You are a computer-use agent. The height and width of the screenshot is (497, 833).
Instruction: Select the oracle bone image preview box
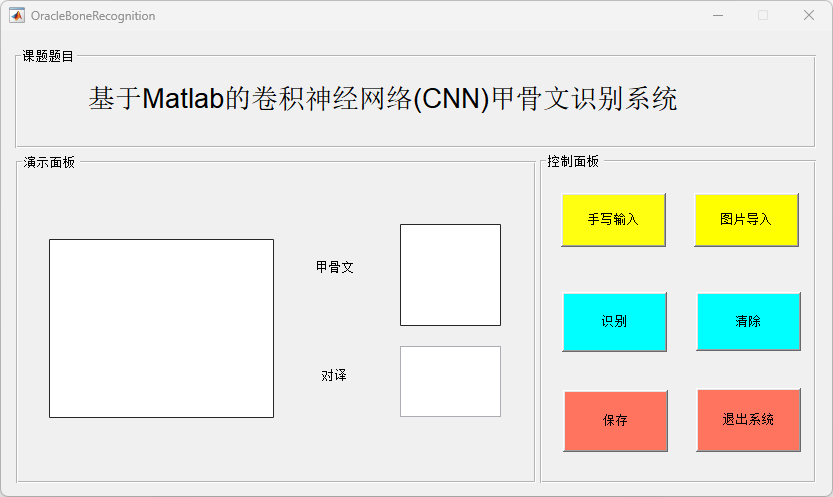pos(450,275)
